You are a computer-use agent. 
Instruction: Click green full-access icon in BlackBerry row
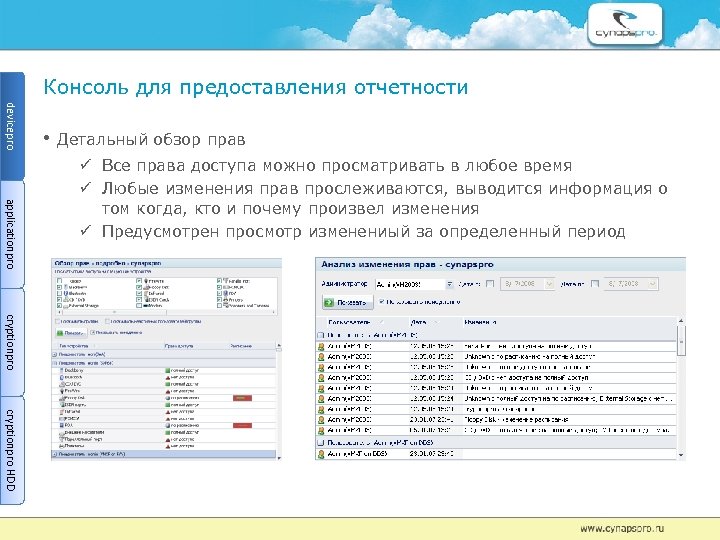(168, 370)
